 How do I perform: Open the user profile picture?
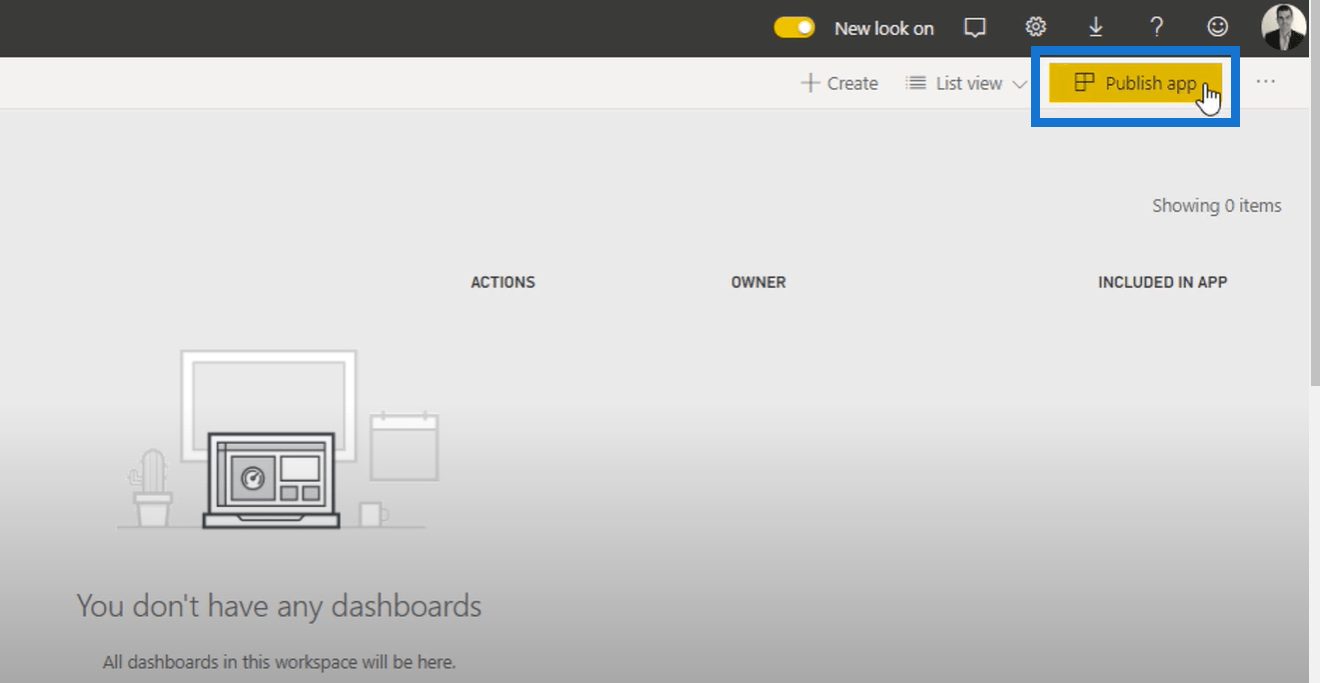coord(1284,27)
